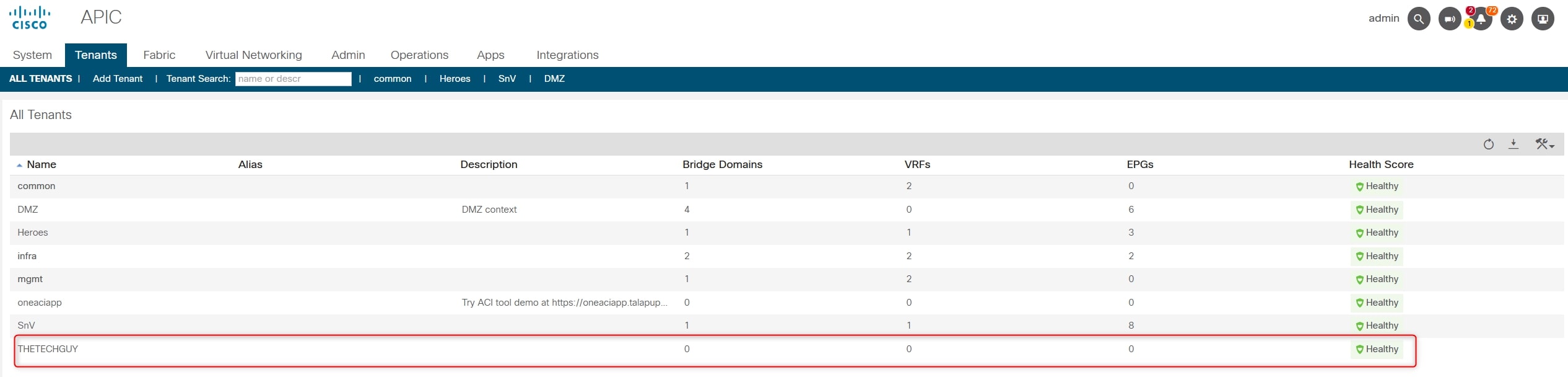
Task: Open the tools wrench dropdown menu
Action: 1544,144
